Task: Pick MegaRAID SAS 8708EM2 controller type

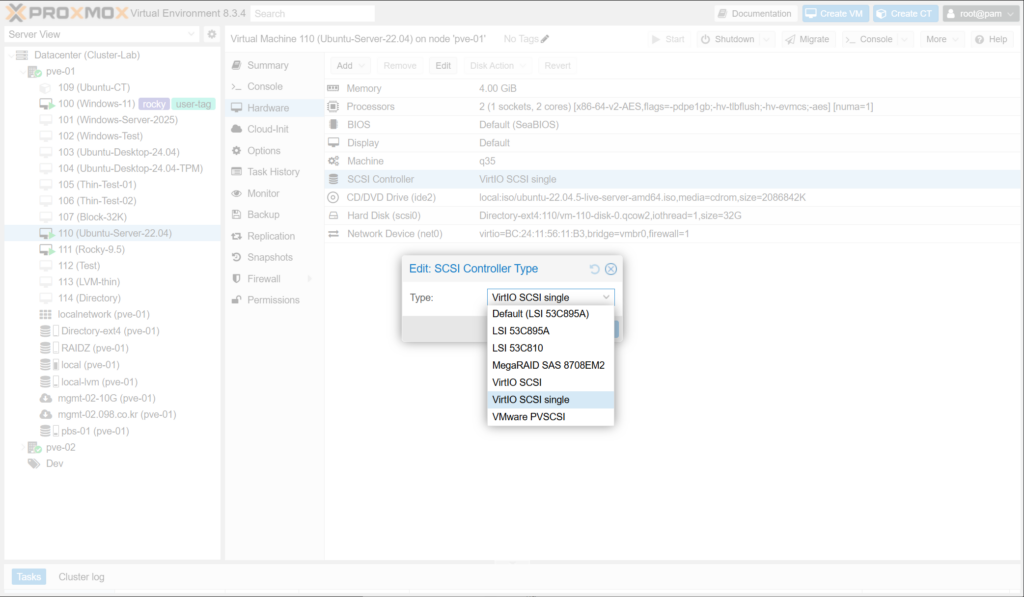Action: point(548,365)
